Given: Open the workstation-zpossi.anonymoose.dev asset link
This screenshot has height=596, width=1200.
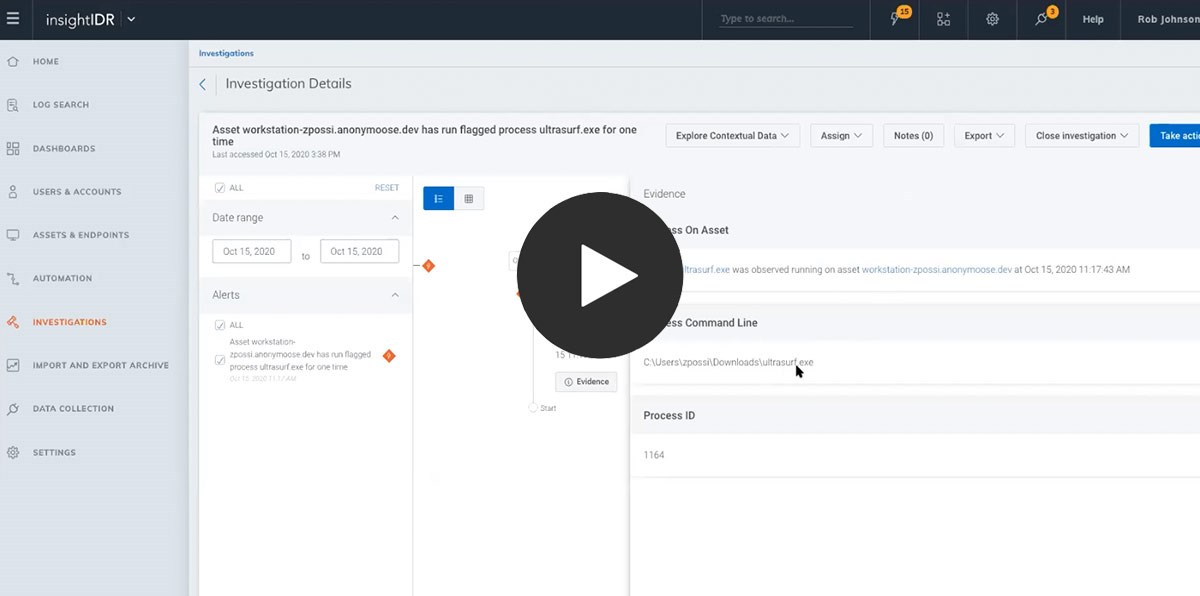Looking at the screenshot, I should pos(937,269).
